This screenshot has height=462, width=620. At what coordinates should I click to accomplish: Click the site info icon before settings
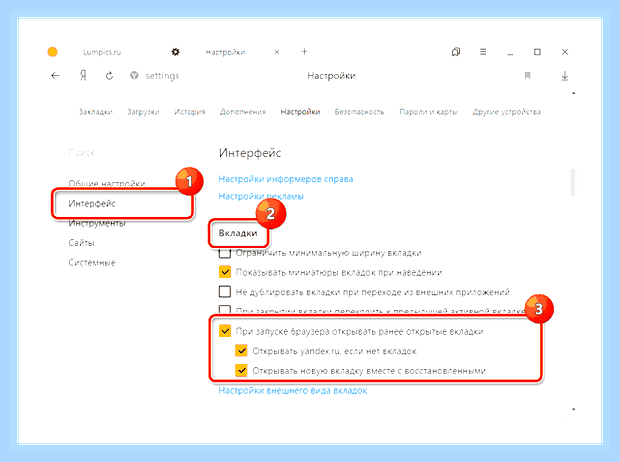[x=134, y=75]
